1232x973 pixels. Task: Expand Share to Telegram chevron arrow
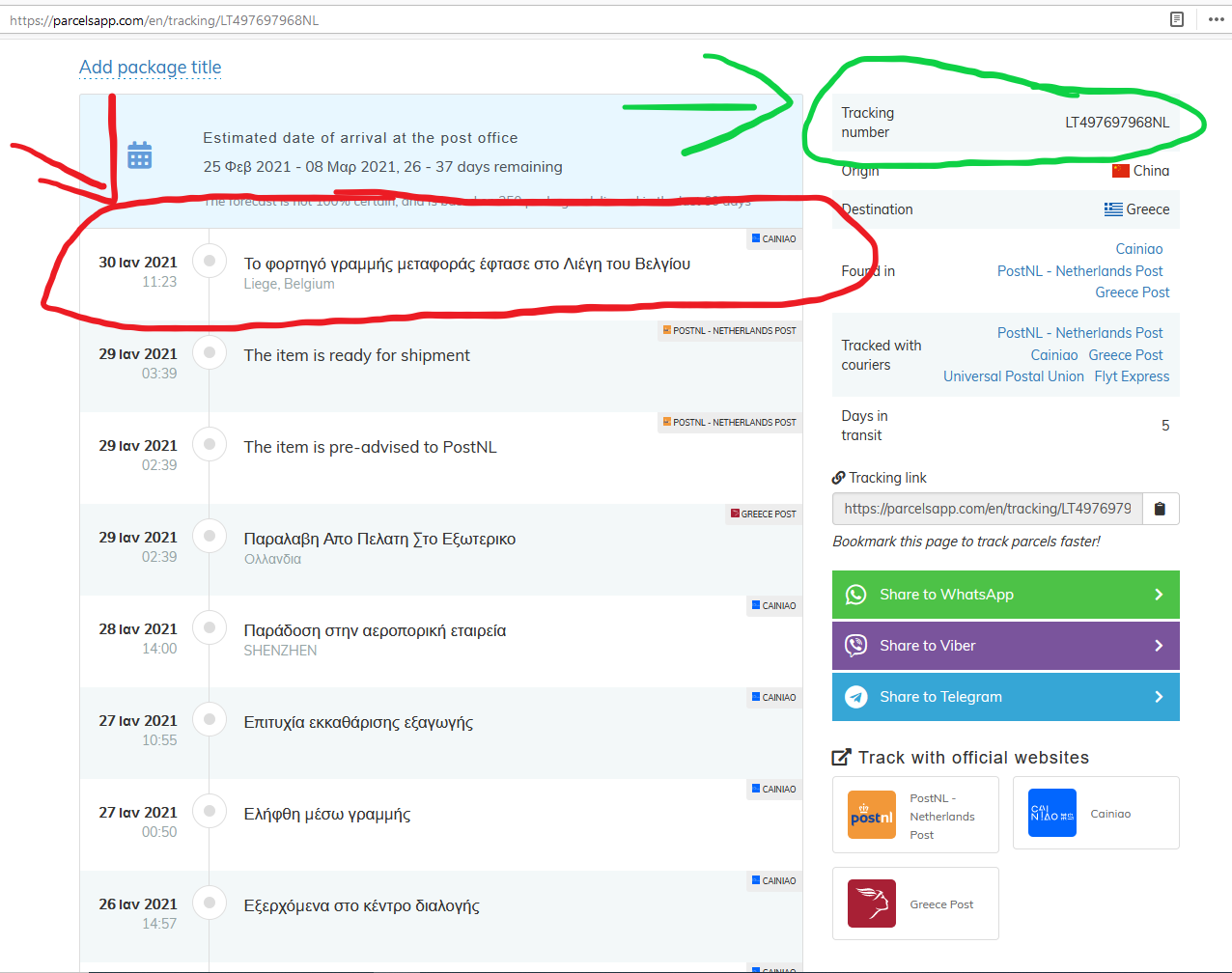coord(1159,697)
